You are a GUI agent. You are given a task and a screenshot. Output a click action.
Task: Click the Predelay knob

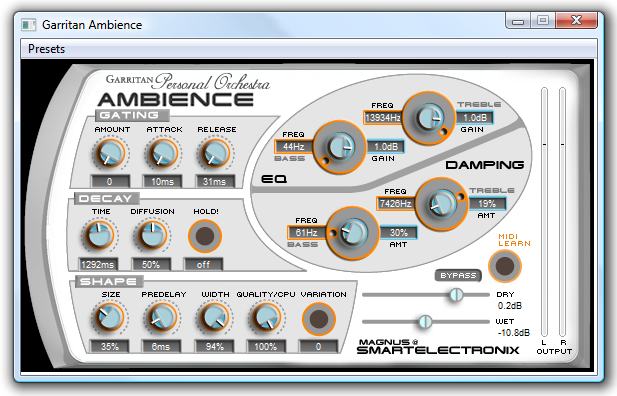(x=161, y=318)
